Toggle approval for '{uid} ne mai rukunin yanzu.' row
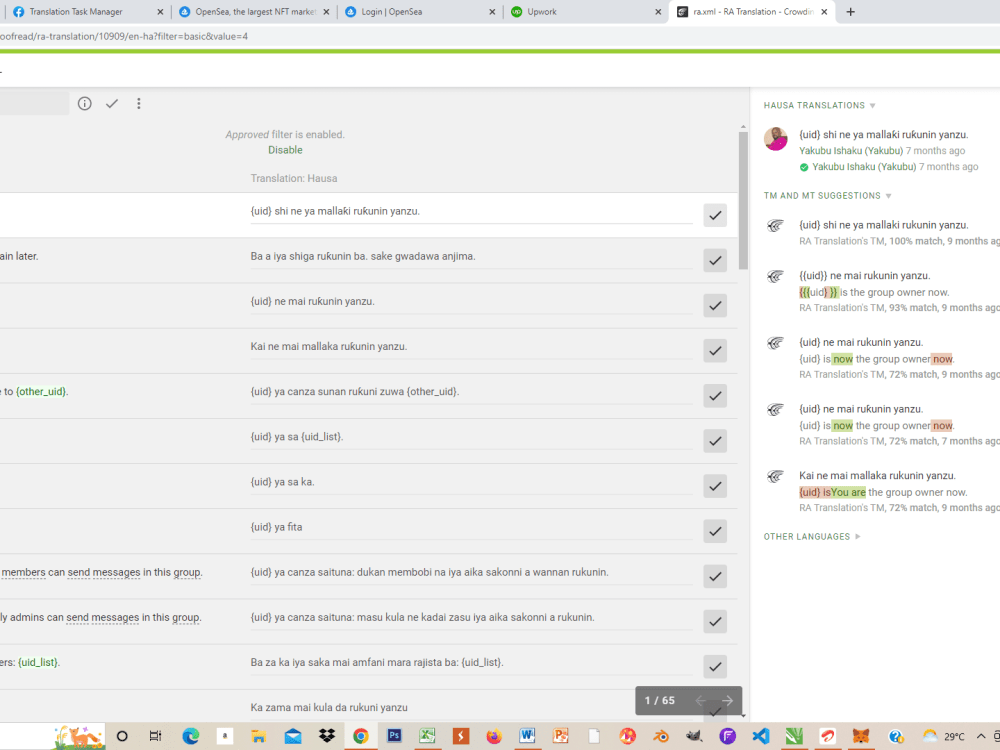The image size is (1000, 750). [x=715, y=305]
